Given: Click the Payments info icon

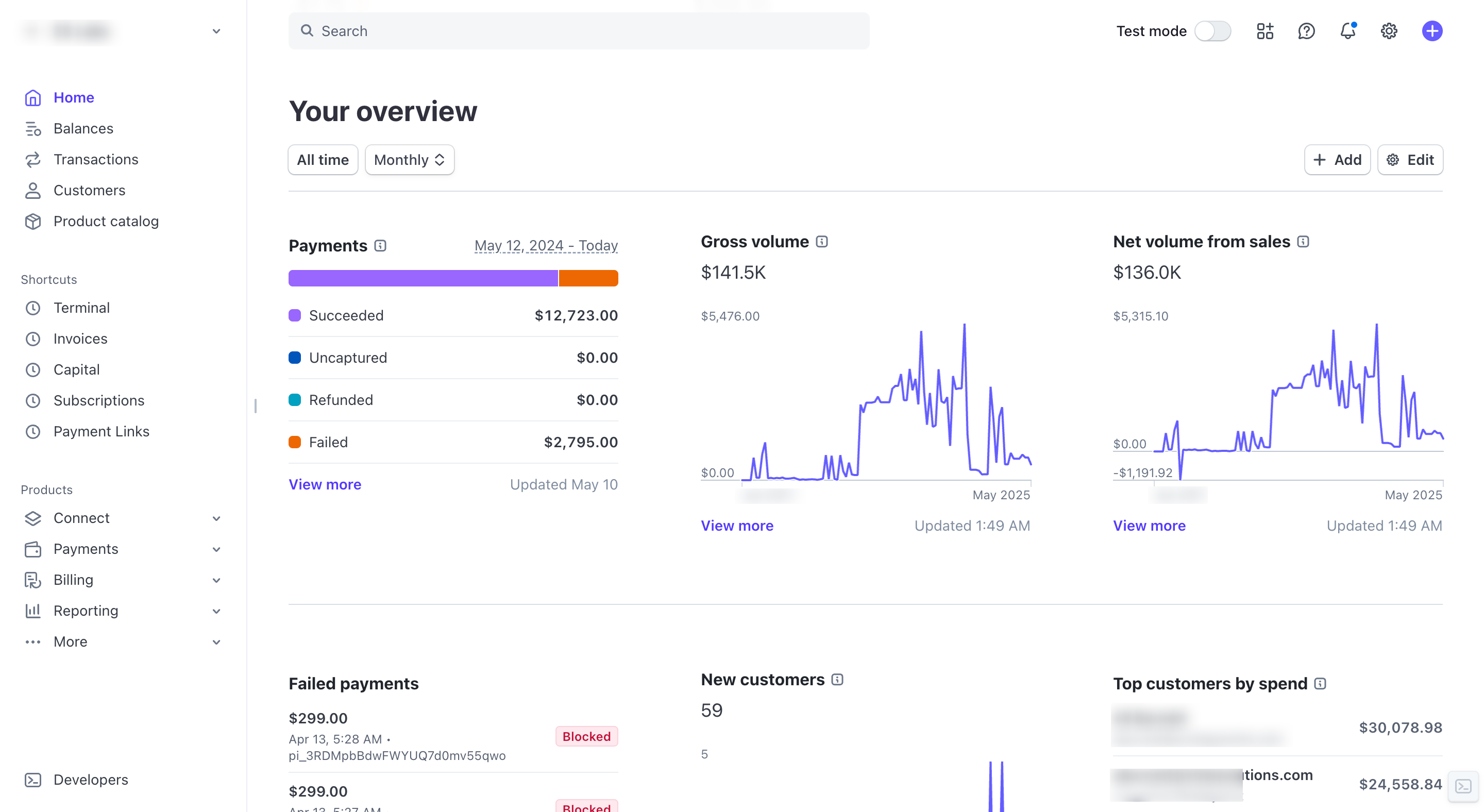Looking at the screenshot, I should click(x=380, y=246).
